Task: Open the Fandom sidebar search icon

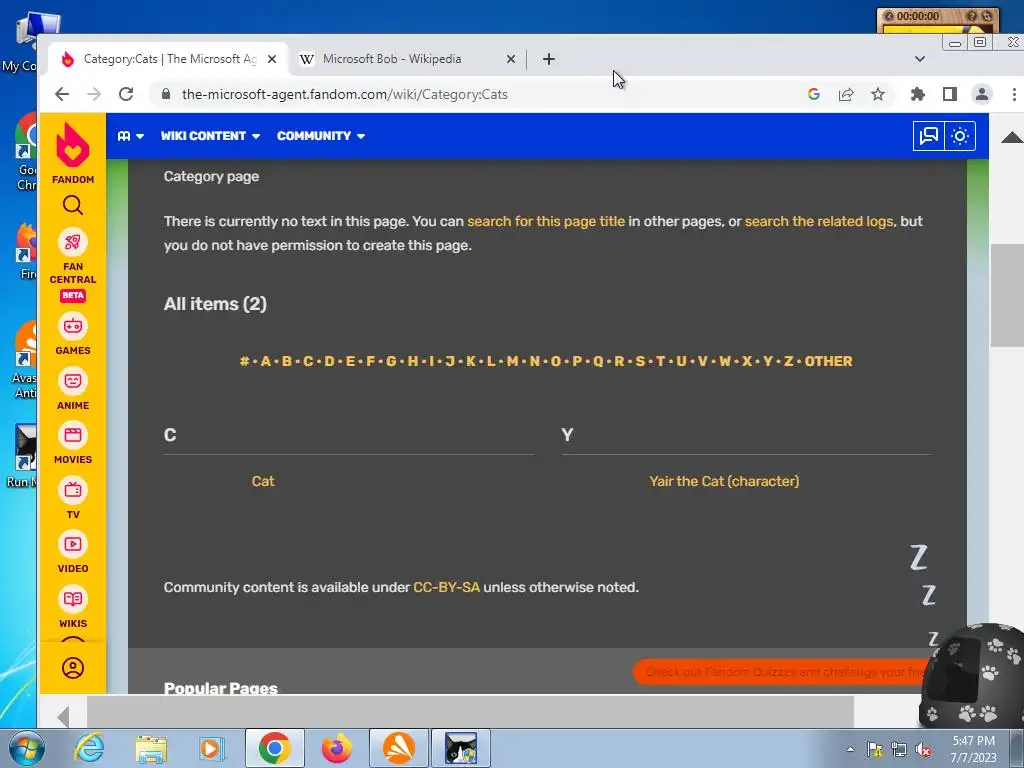Action: click(x=72, y=206)
